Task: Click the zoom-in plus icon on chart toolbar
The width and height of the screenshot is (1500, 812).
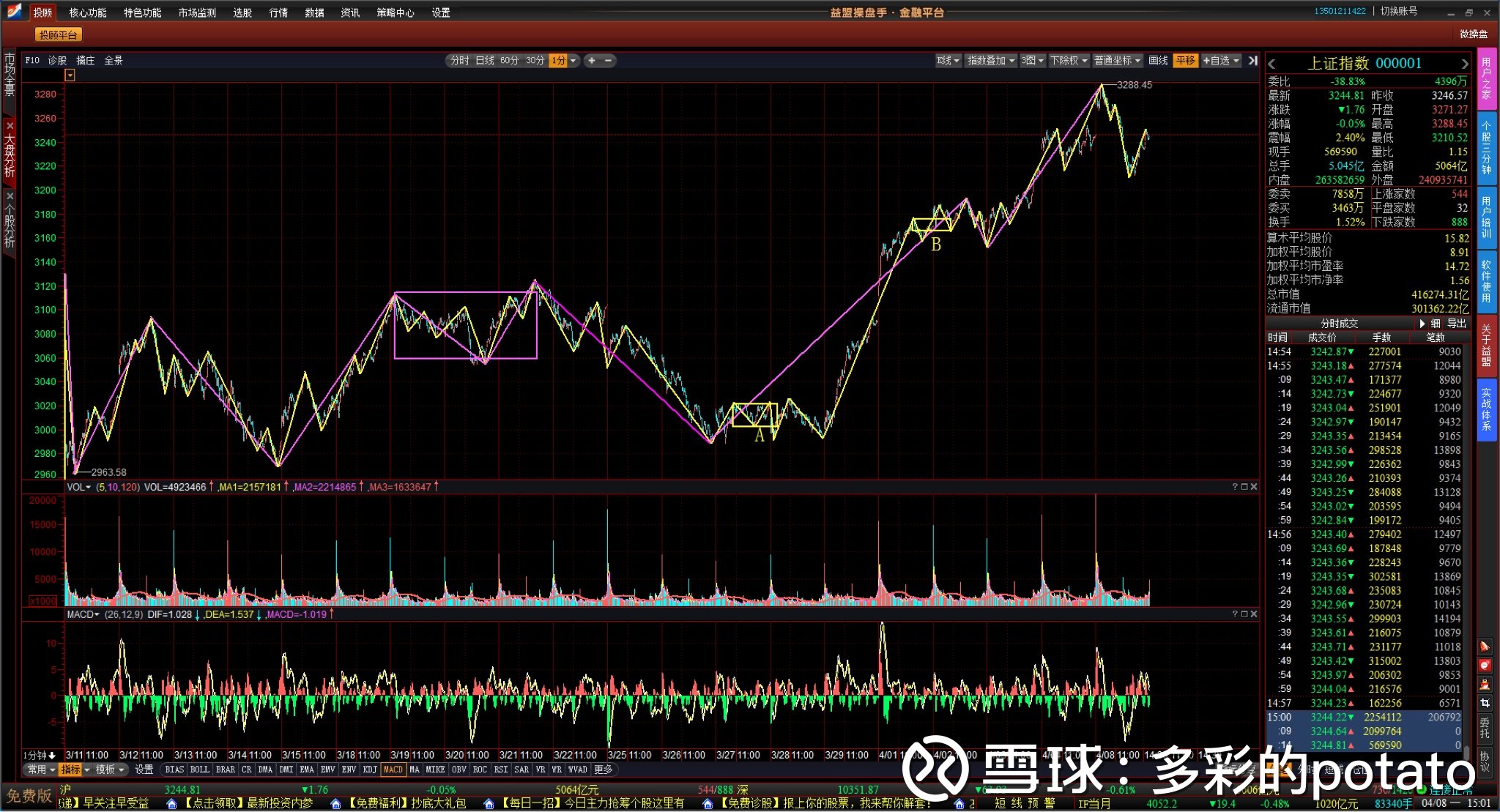Action: coord(592,61)
